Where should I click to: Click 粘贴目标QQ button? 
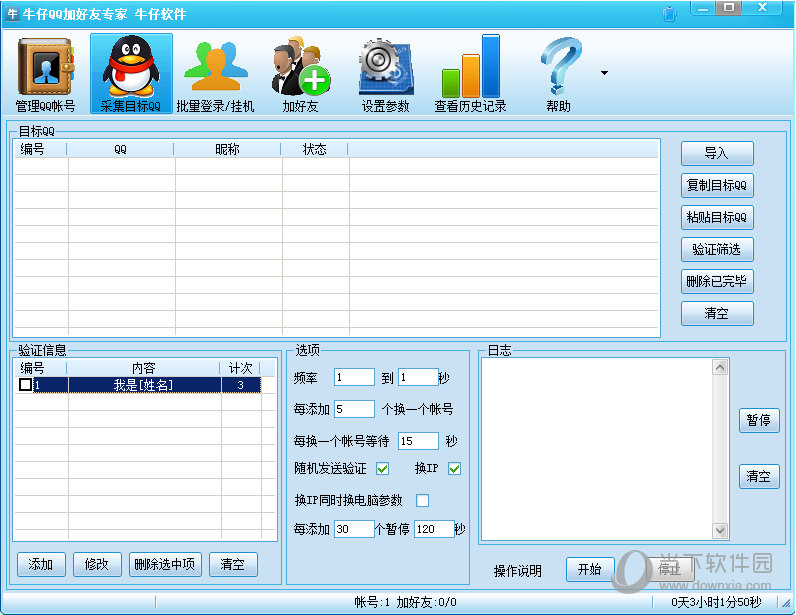coord(717,217)
